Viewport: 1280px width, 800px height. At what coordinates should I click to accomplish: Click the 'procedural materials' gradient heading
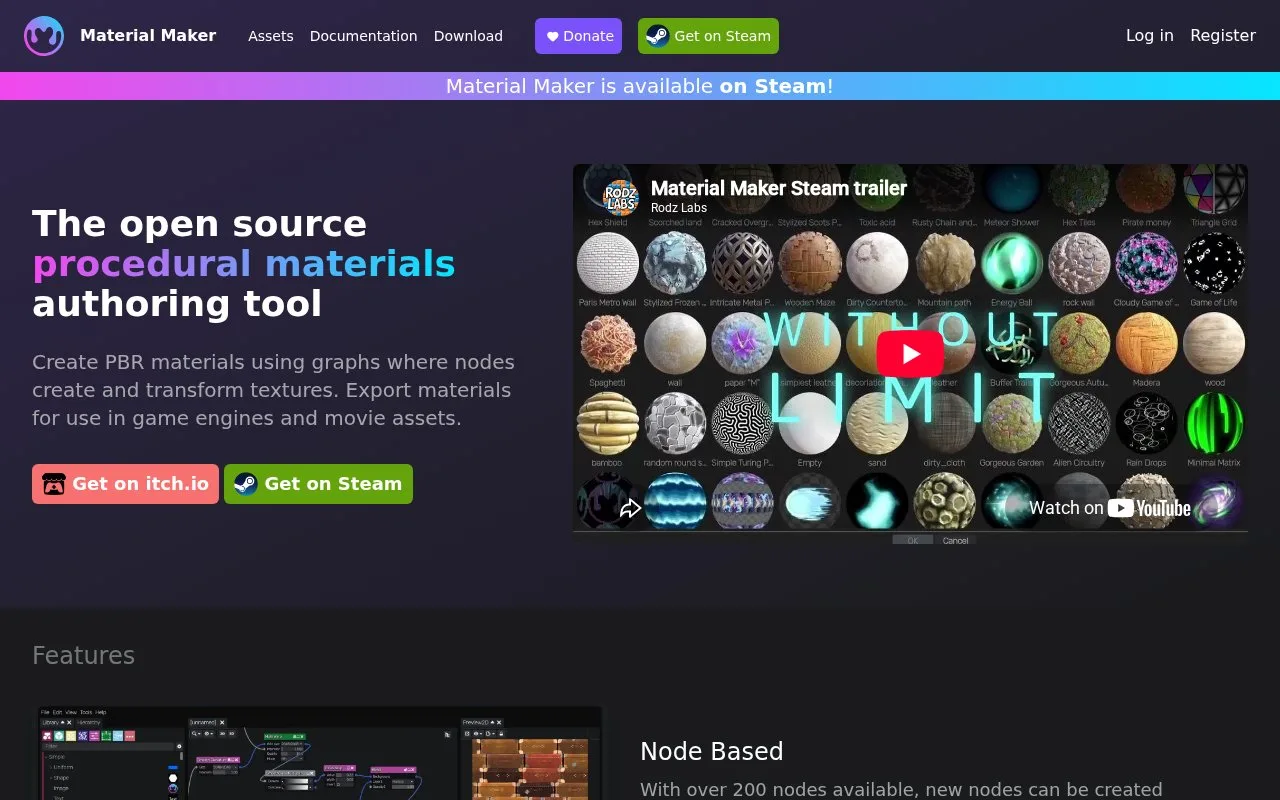(244, 263)
